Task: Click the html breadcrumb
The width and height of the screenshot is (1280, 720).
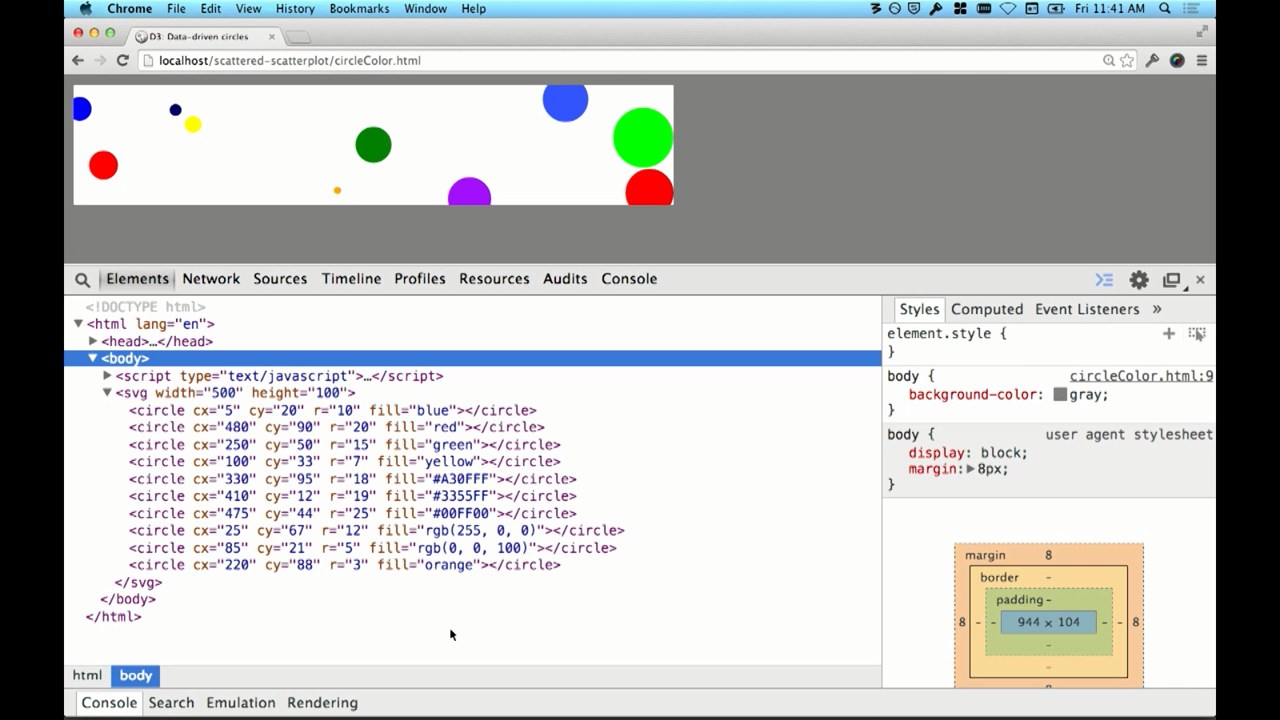Action: click(x=87, y=676)
